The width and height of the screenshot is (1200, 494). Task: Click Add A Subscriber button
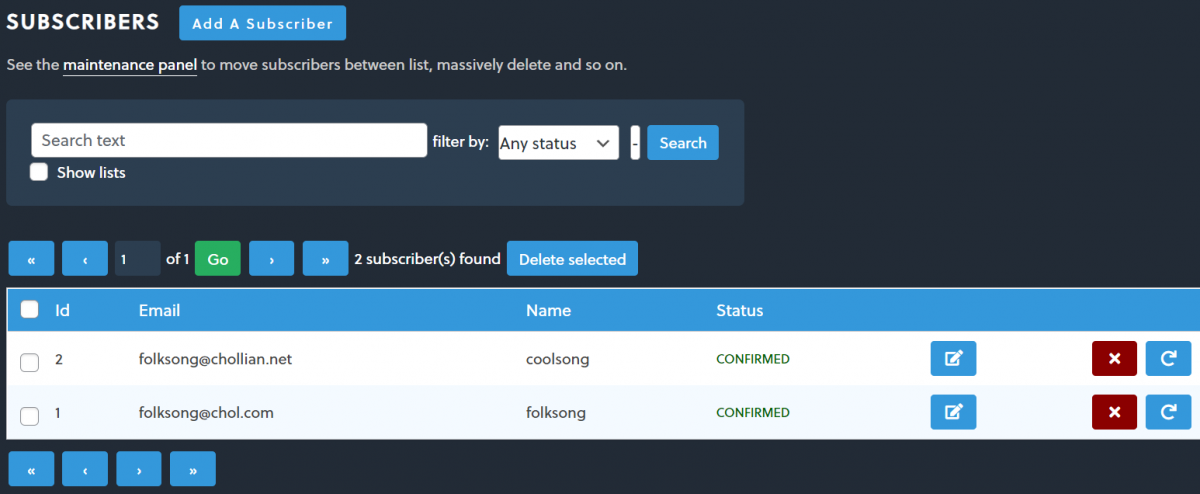pos(262,23)
